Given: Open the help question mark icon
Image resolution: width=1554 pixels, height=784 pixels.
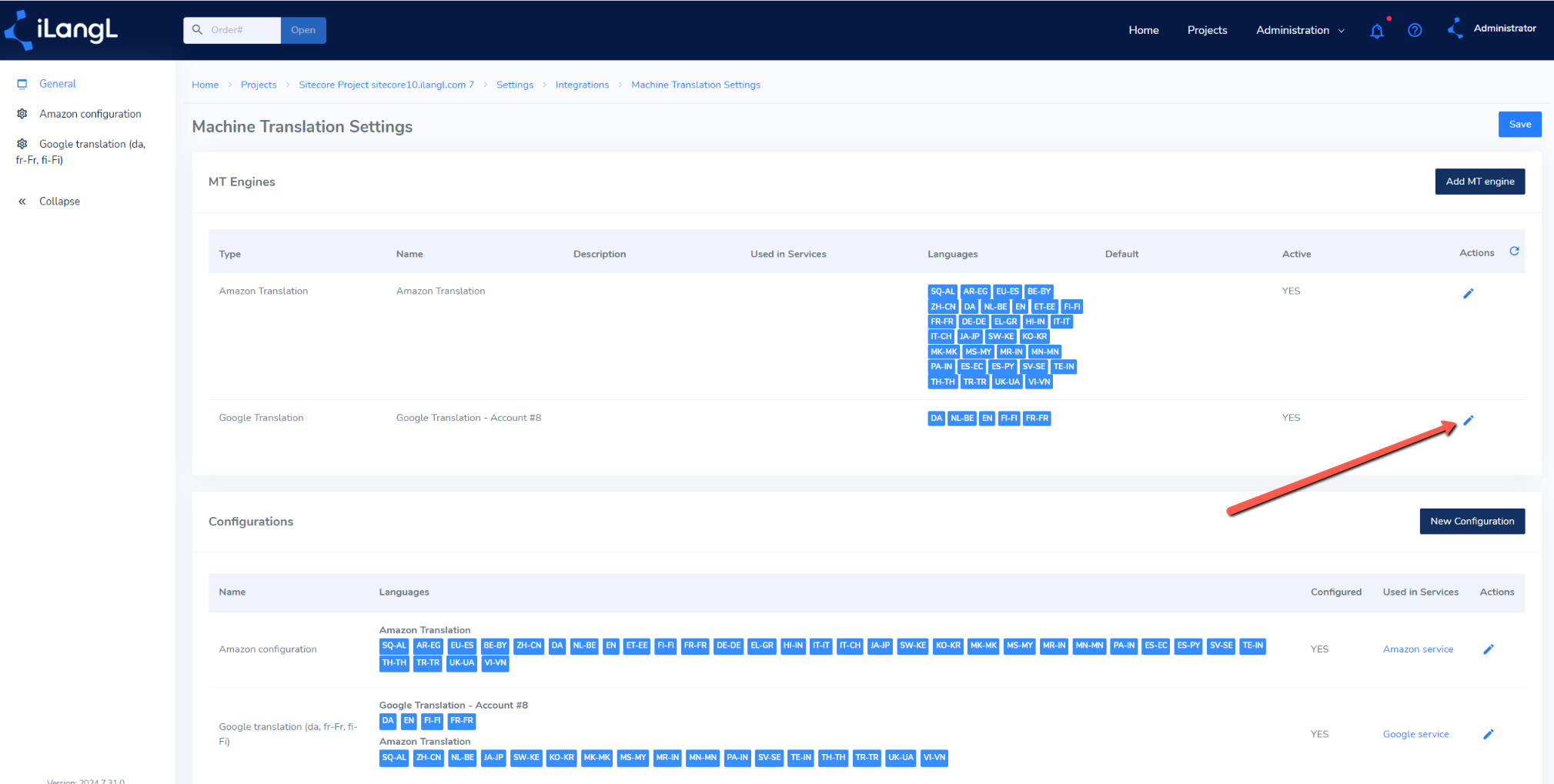Looking at the screenshot, I should point(1415,30).
